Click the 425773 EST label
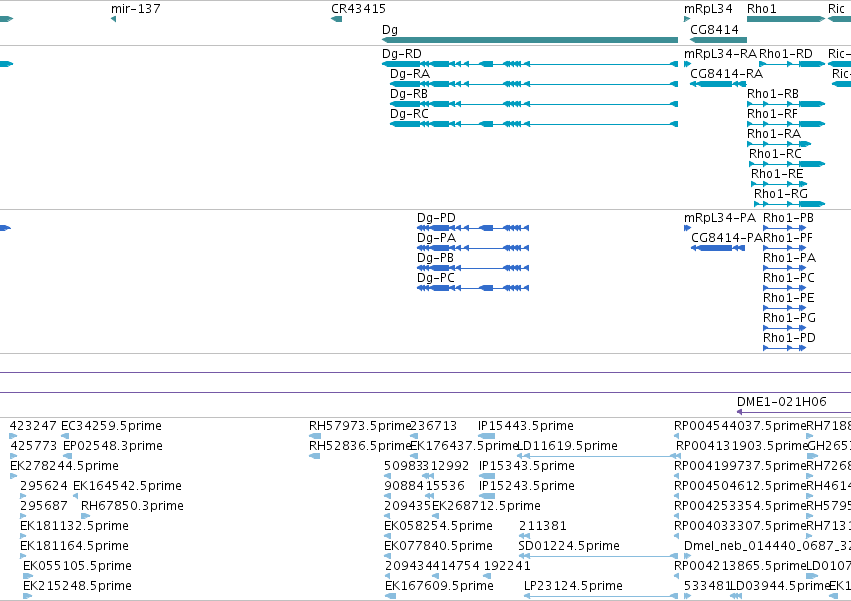Image resolution: width=851 pixels, height=601 pixels. click(x=34, y=446)
